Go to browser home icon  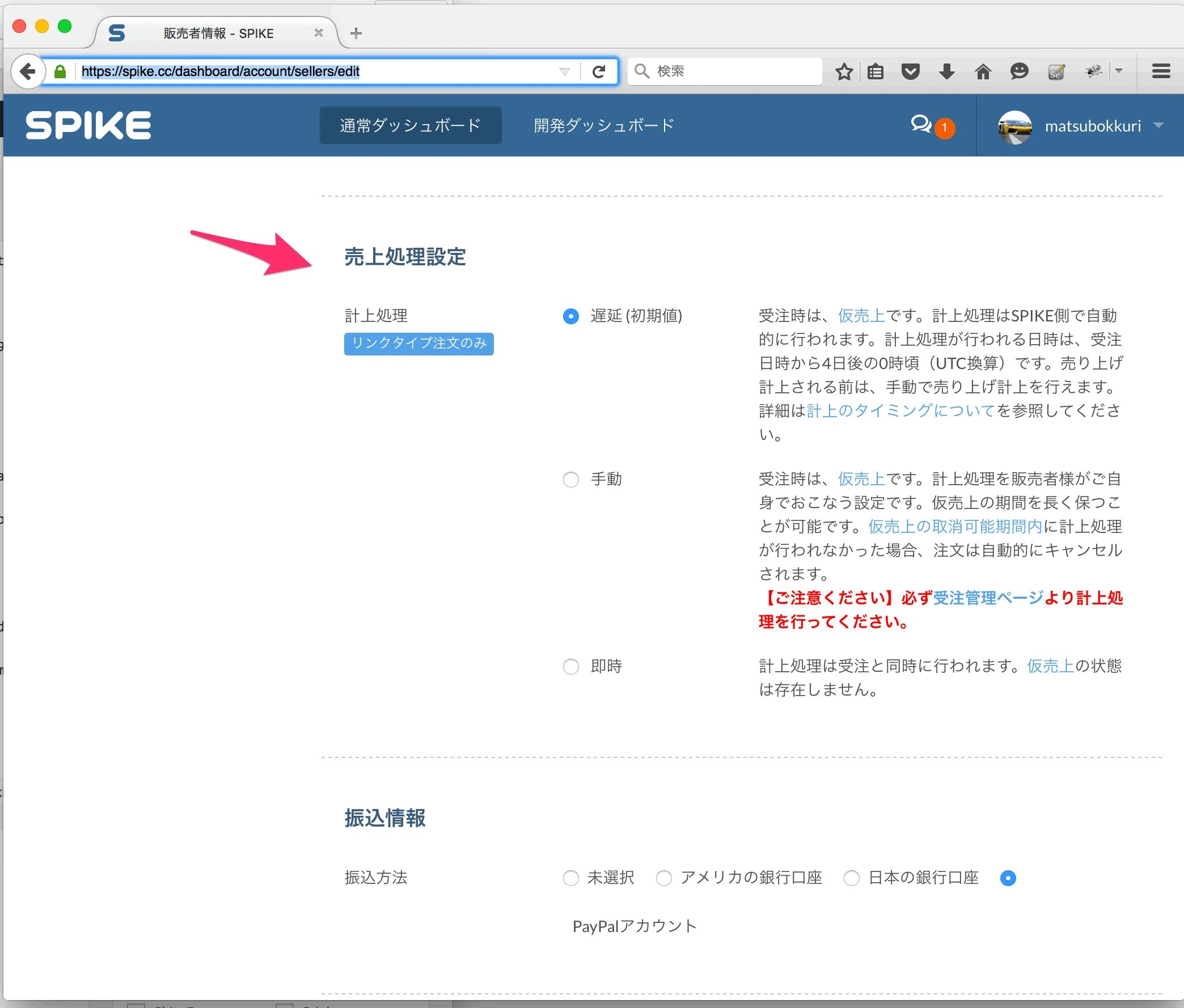pos(982,71)
